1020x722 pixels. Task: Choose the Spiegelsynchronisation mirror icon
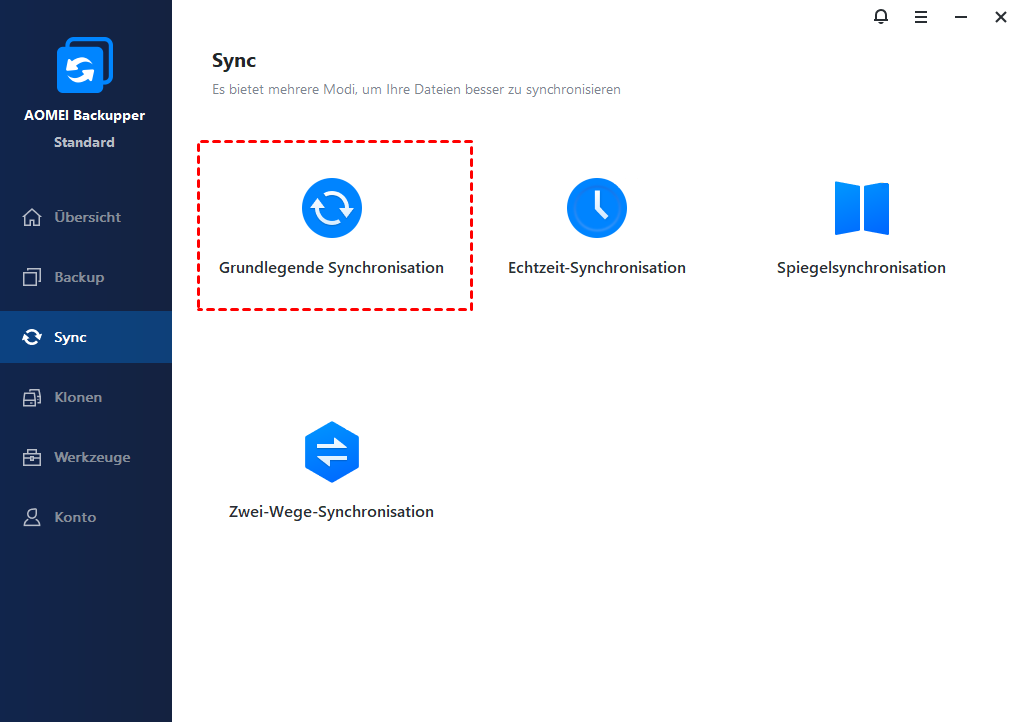point(862,208)
